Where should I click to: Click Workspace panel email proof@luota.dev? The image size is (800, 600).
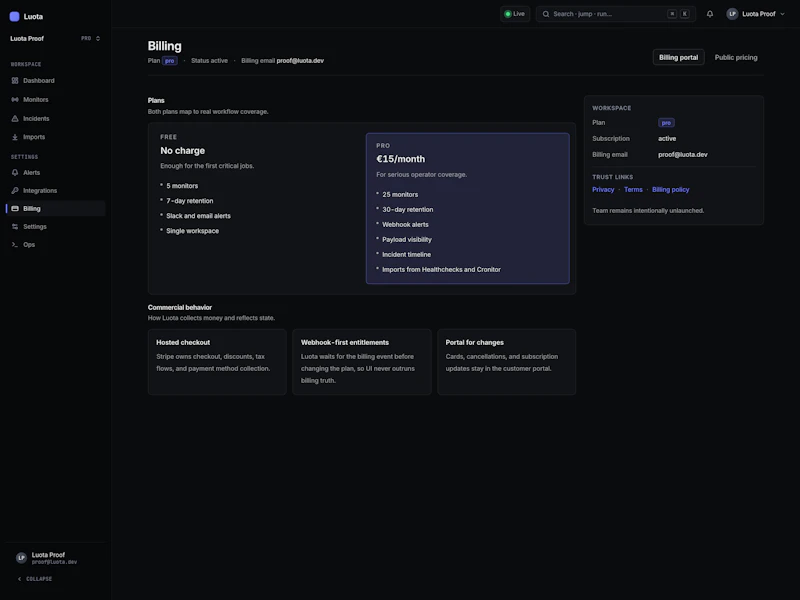coord(683,155)
